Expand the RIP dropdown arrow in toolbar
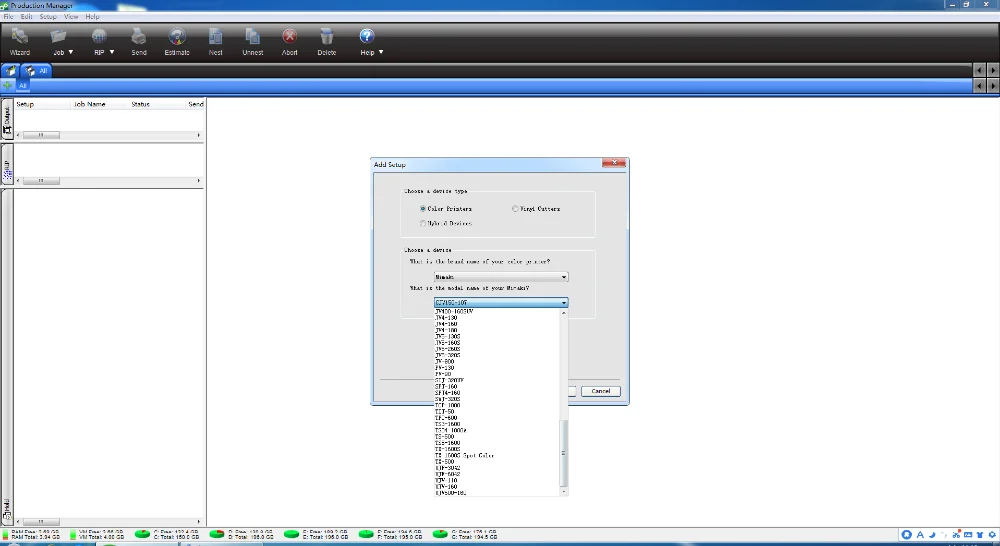Viewport: 1000px width, 546px height. point(112,52)
